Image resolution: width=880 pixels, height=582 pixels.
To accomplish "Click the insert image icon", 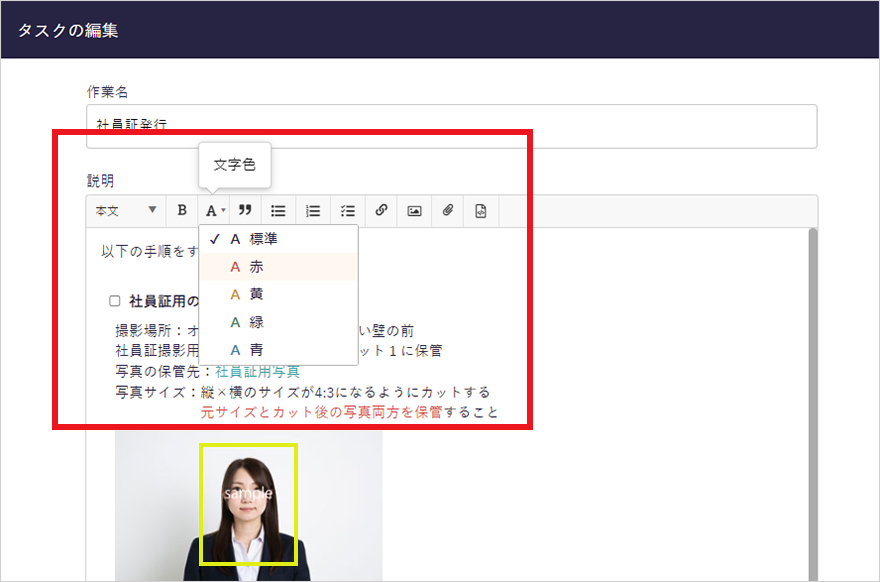I will 414,211.
